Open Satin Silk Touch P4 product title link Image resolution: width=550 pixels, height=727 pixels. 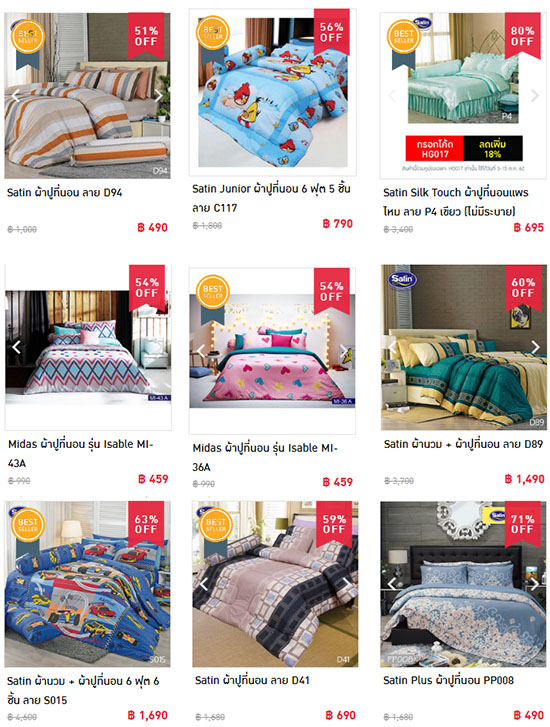(455, 202)
